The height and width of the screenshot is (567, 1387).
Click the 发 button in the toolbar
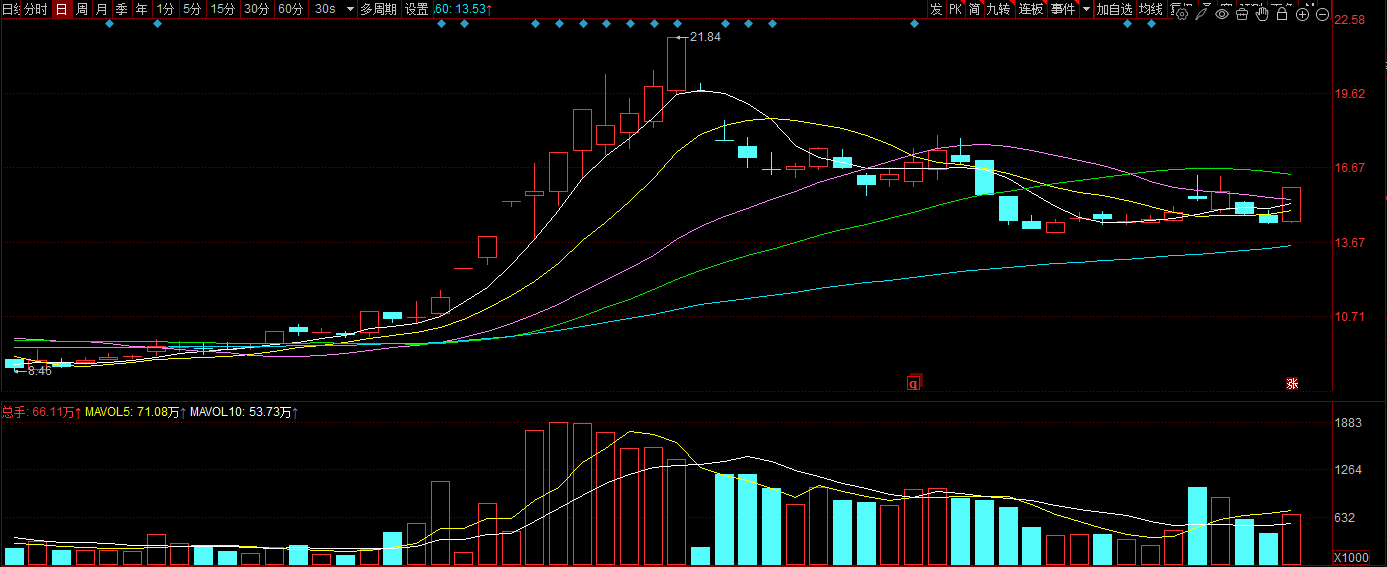[x=936, y=9]
